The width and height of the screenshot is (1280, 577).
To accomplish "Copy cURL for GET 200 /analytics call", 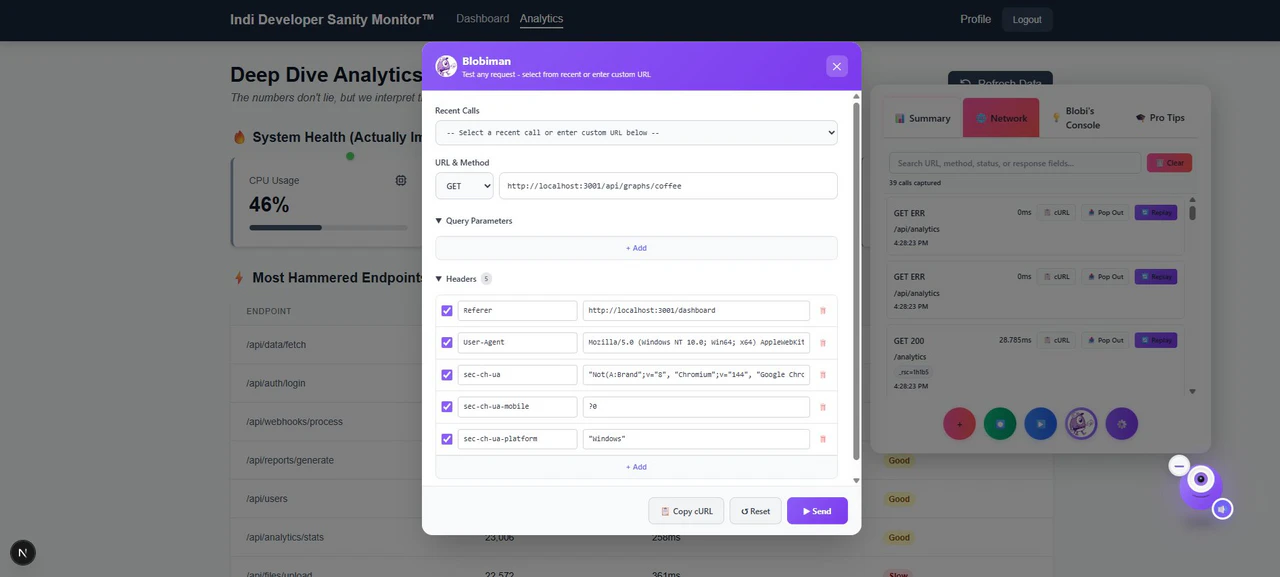I will point(1056,340).
